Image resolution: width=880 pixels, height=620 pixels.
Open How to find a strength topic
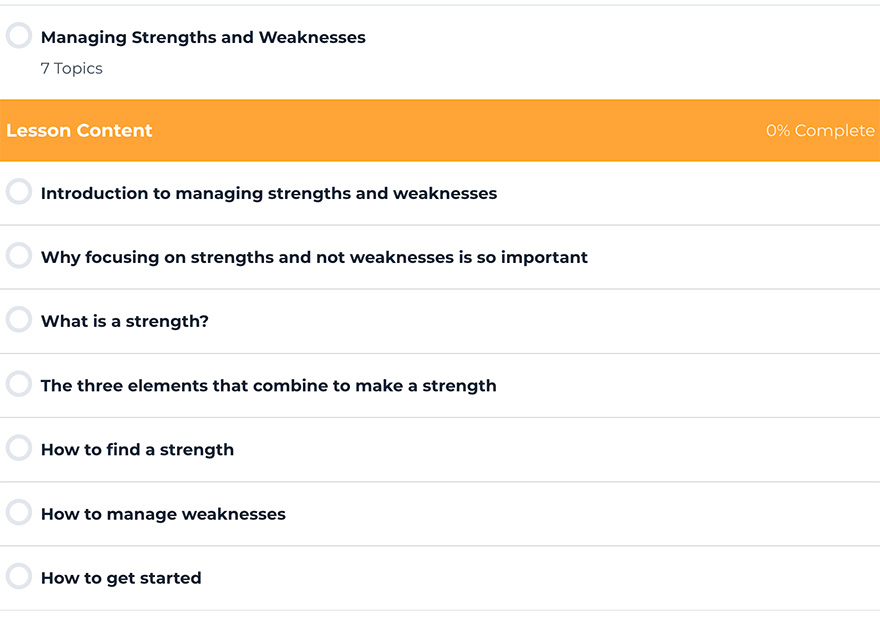[138, 449]
